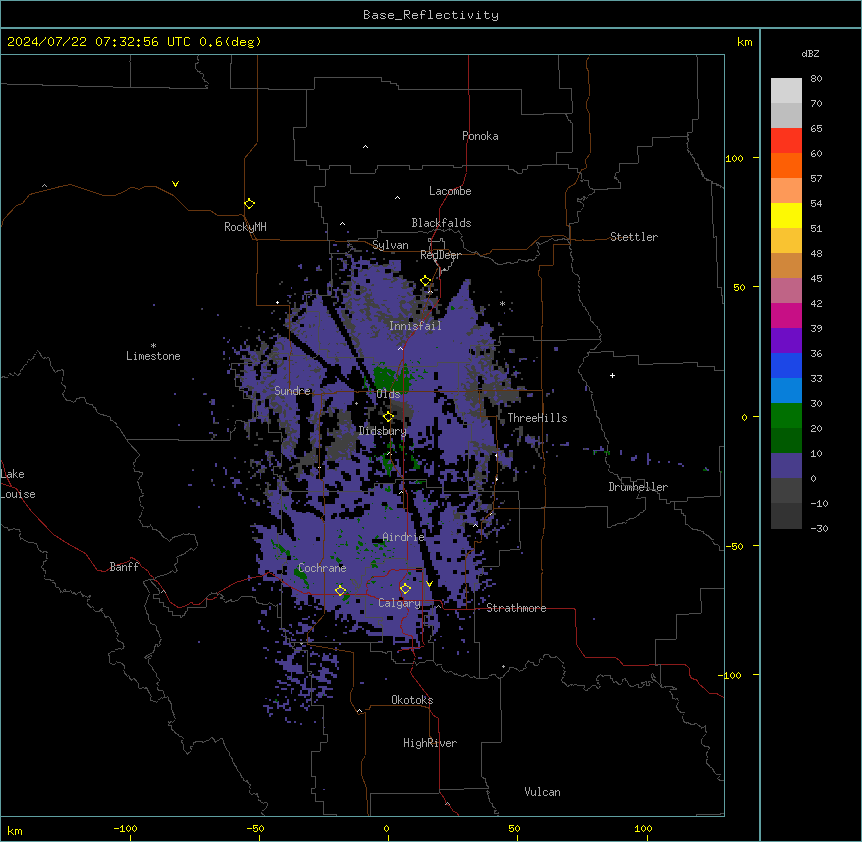
Task: Click the 45 value on dBZ legend
Action: [x=816, y=279]
